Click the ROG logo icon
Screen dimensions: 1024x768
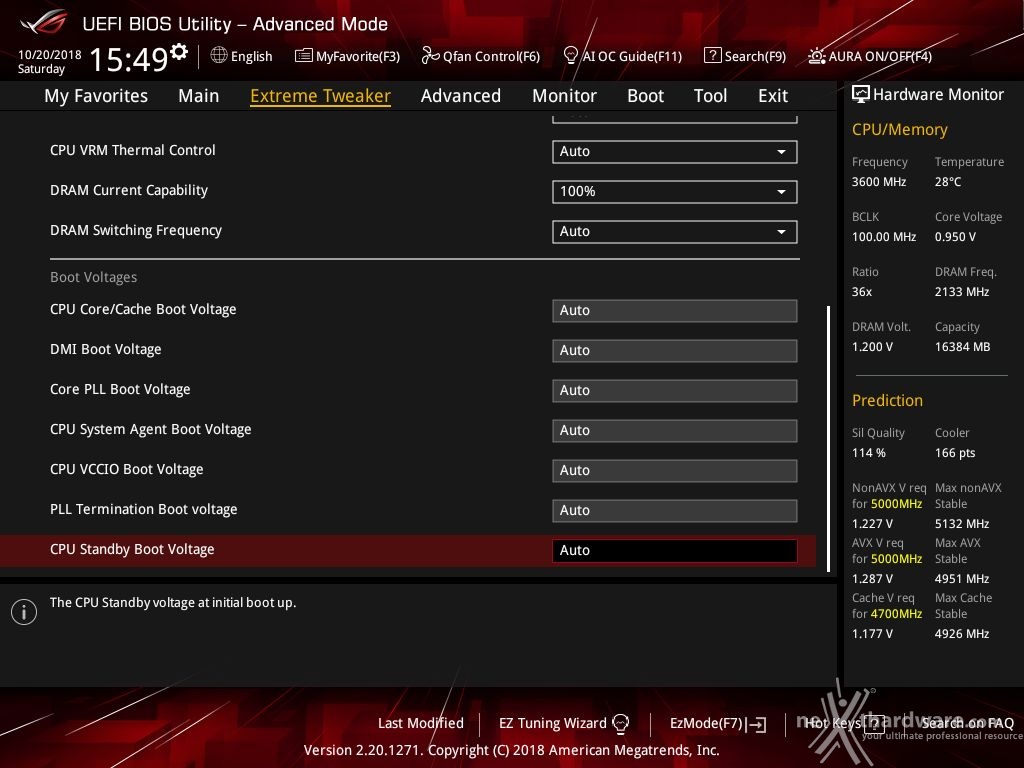[x=43, y=22]
